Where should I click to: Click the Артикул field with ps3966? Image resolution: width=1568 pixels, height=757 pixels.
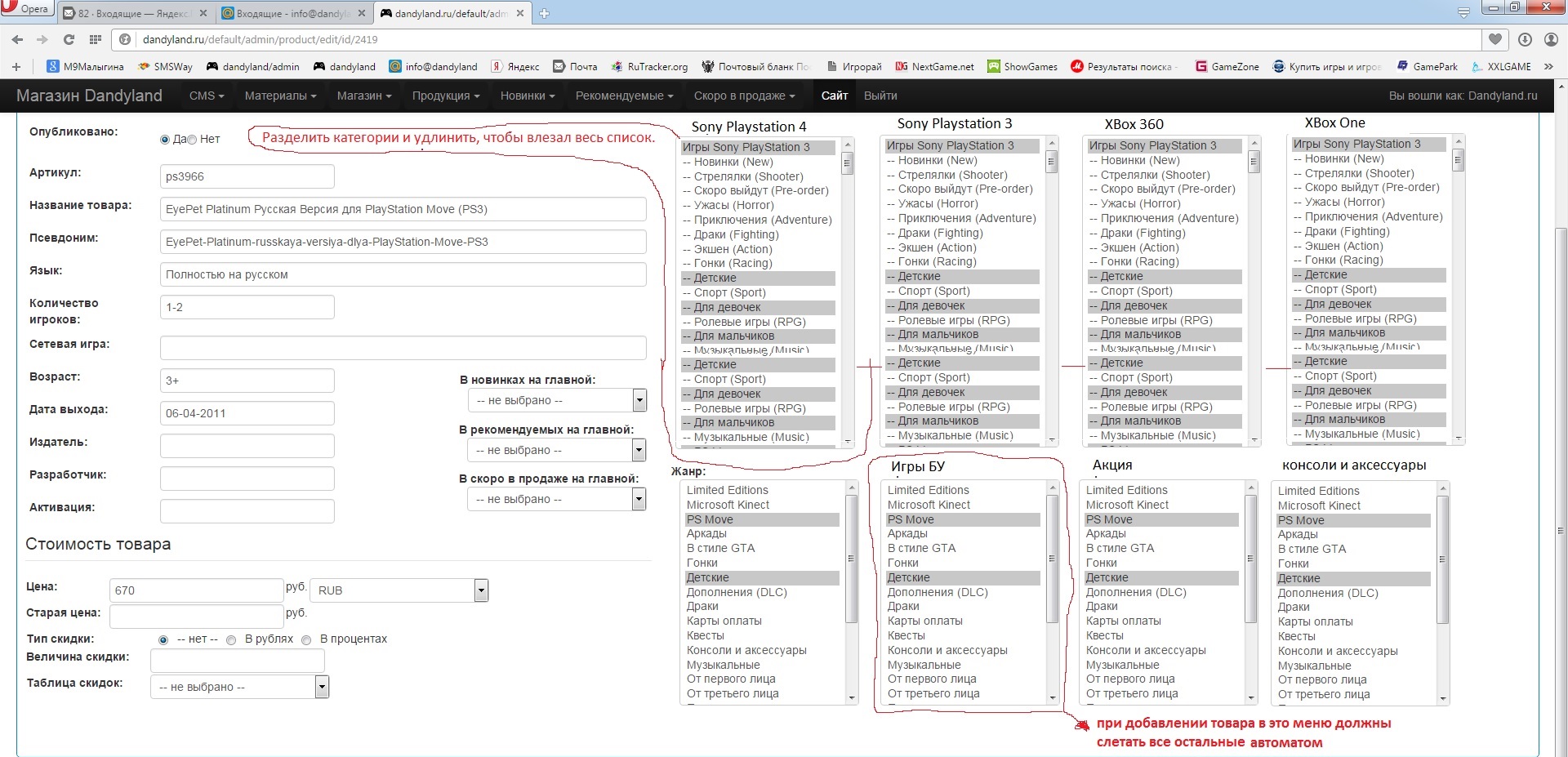click(x=247, y=176)
